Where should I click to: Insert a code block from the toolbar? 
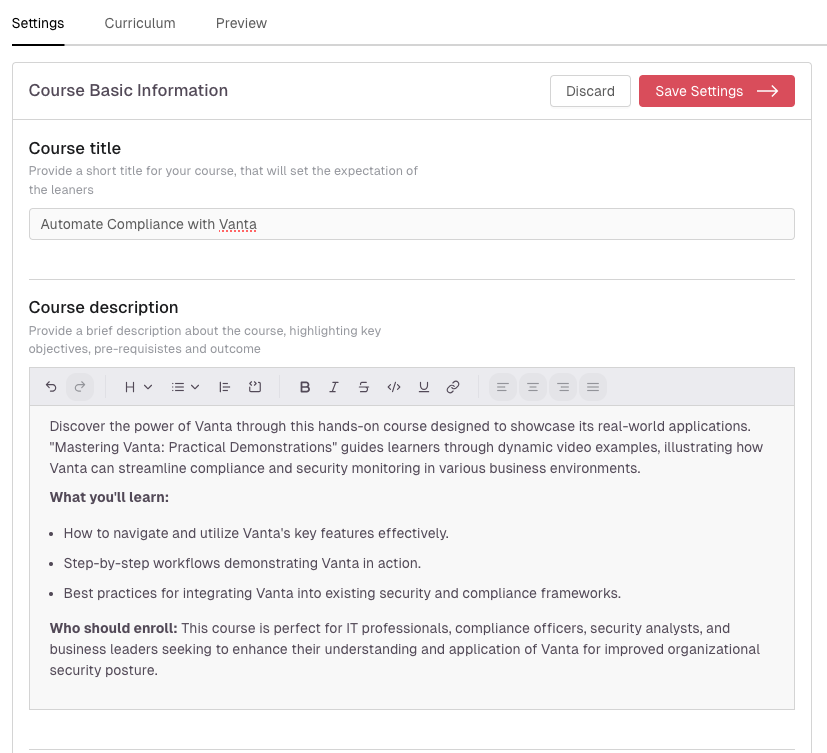pos(255,387)
